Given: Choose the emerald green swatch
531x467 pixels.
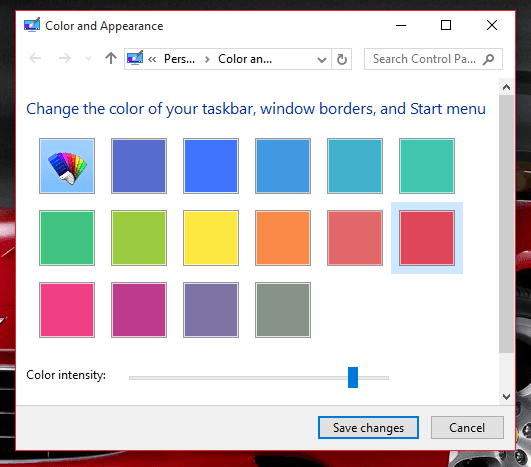Looking at the screenshot, I should click(x=67, y=238).
